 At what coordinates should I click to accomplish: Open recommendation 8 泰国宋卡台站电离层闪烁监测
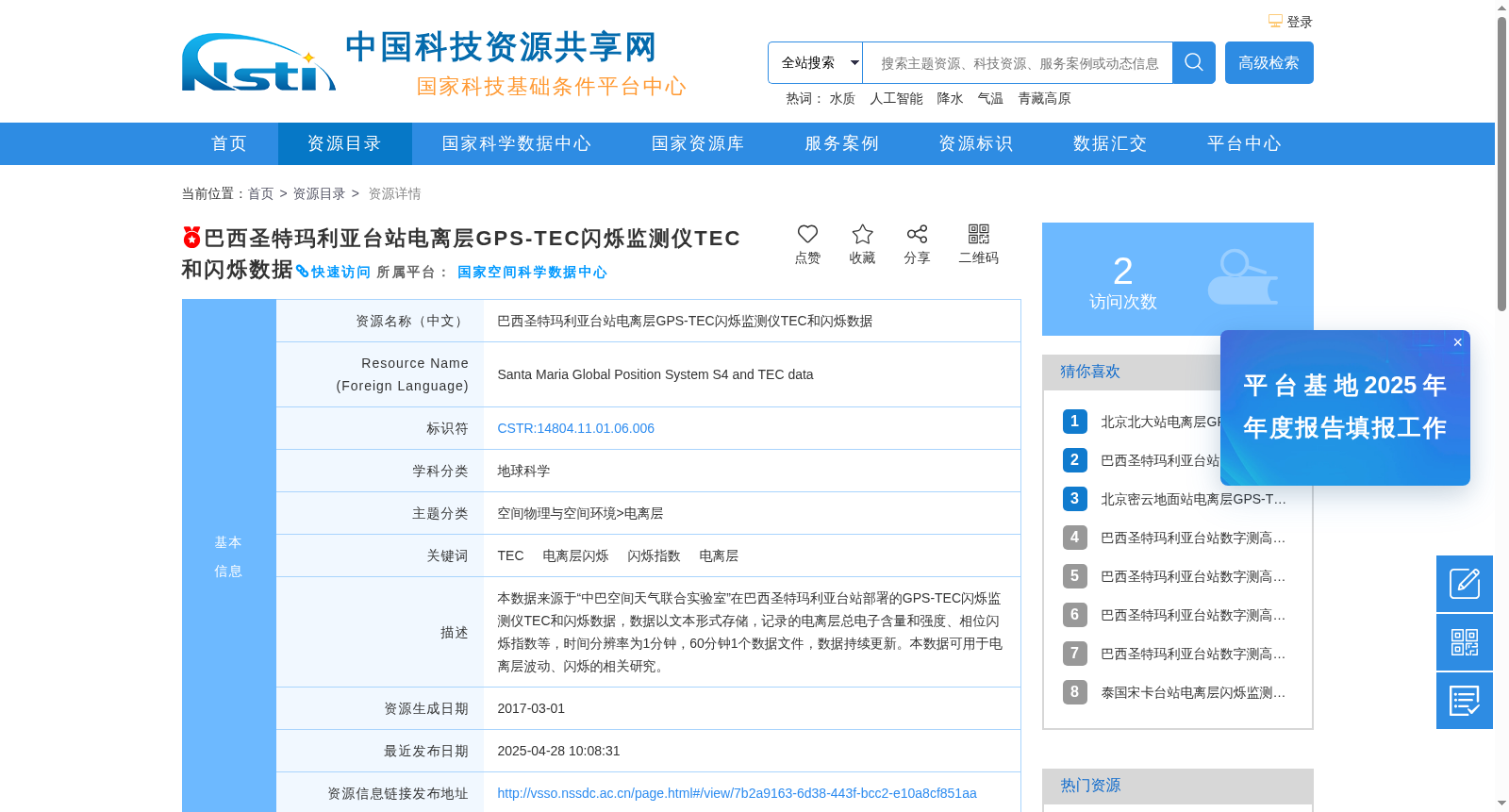pyautogui.click(x=1193, y=692)
